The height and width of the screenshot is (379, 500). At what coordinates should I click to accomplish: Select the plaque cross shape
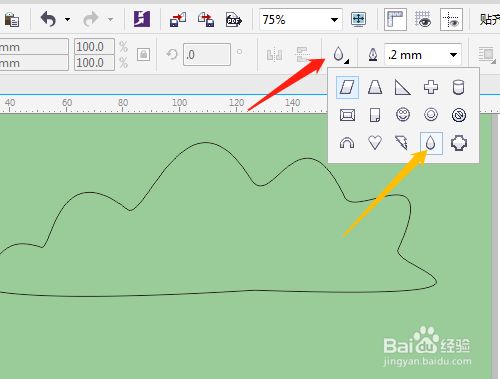(x=459, y=143)
